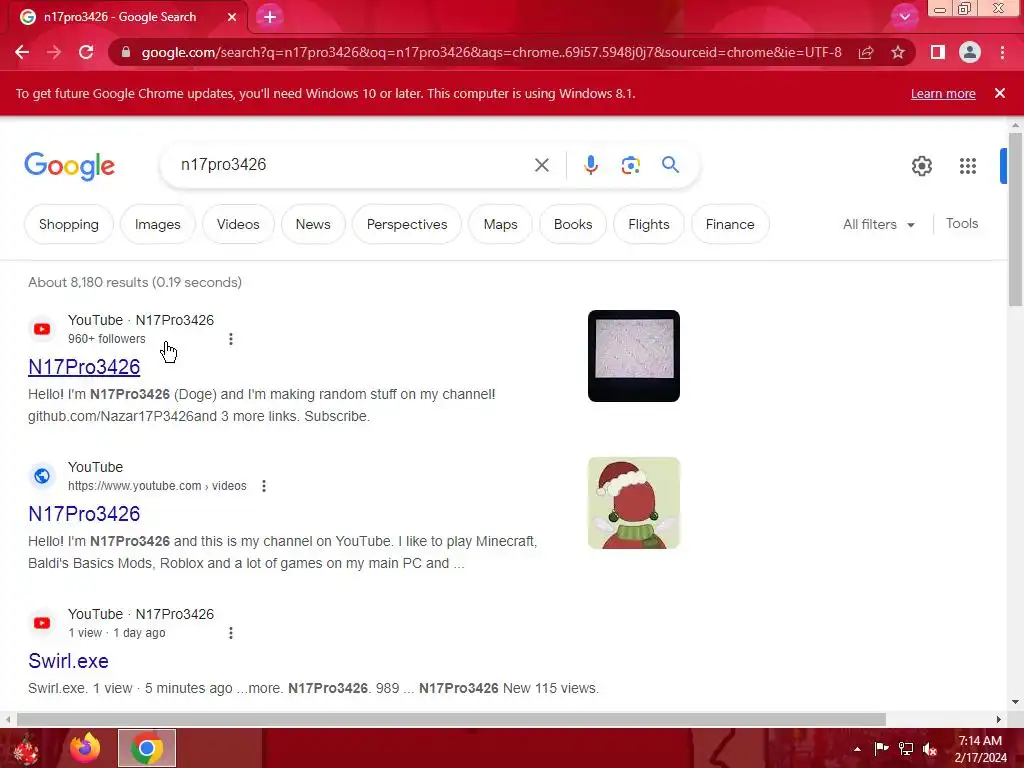Open Google quick settings gear

[921, 166]
